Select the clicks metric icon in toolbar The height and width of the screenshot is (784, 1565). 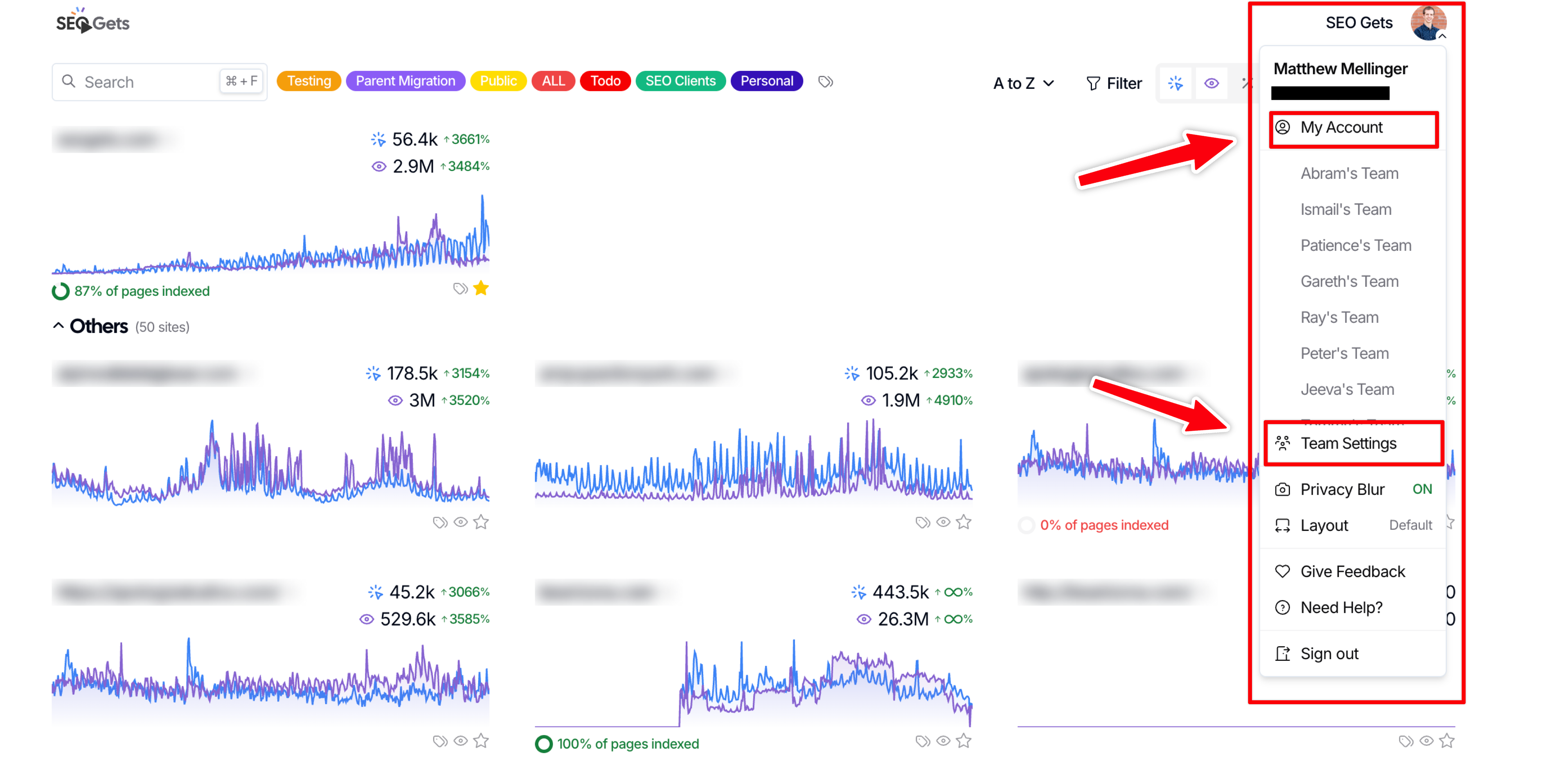(1175, 83)
